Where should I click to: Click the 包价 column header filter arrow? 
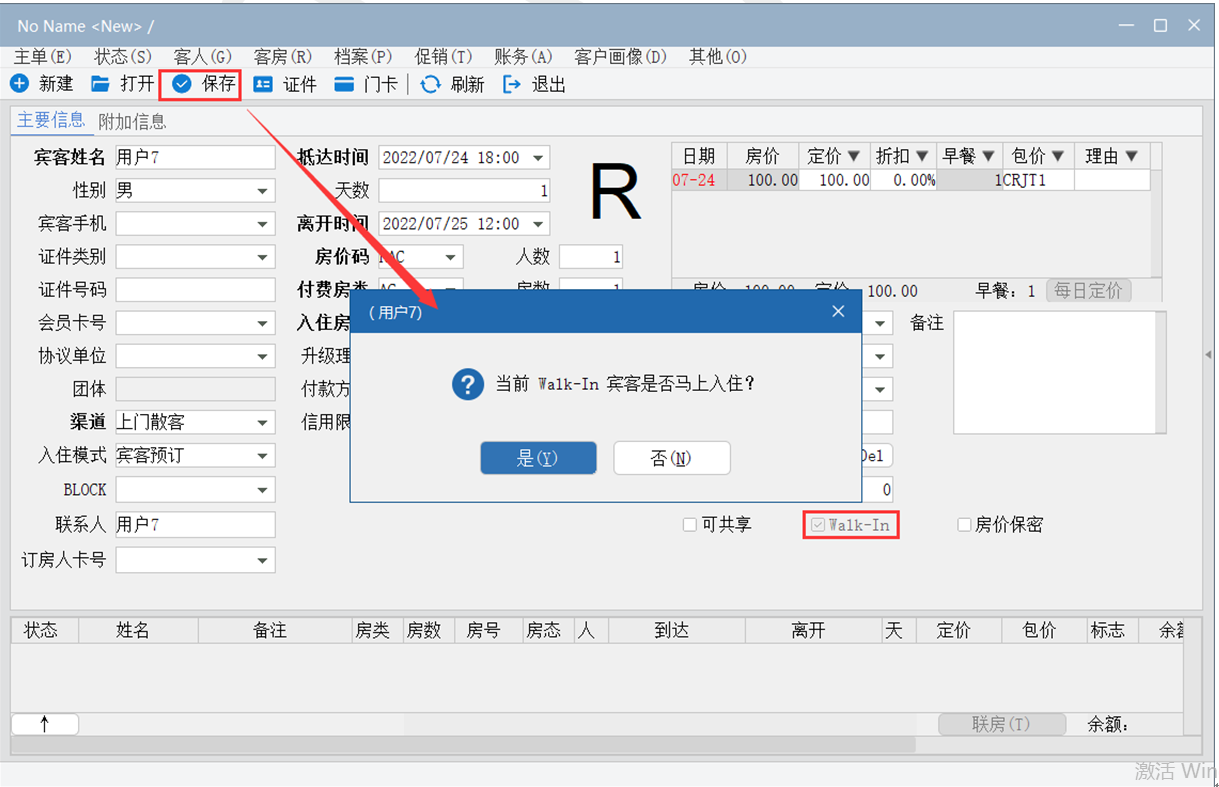pyautogui.click(x=1058, y=156)
